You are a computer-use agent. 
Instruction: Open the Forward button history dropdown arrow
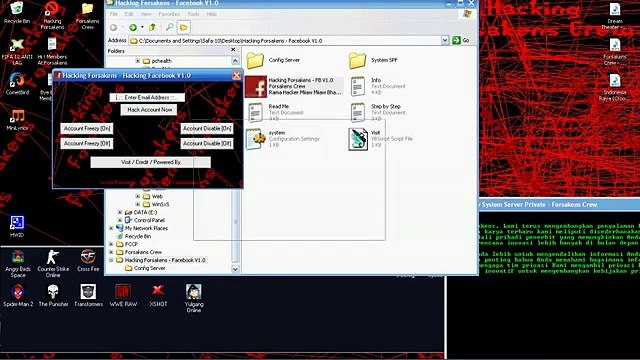coord(142,27)
